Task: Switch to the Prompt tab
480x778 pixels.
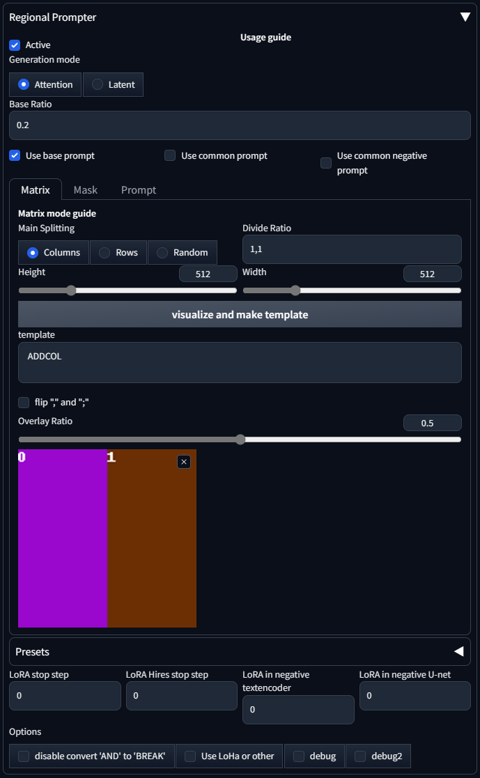Action: (x=138, y=190)
